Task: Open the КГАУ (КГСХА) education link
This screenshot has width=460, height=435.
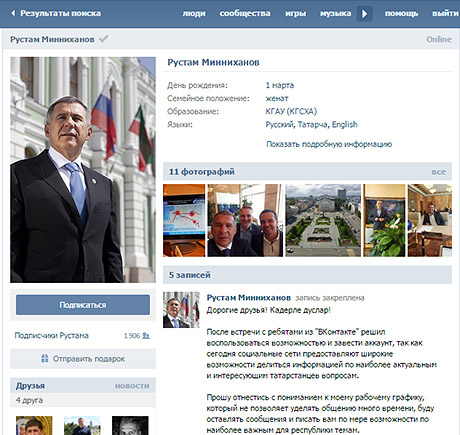Action: coord(291,111)
